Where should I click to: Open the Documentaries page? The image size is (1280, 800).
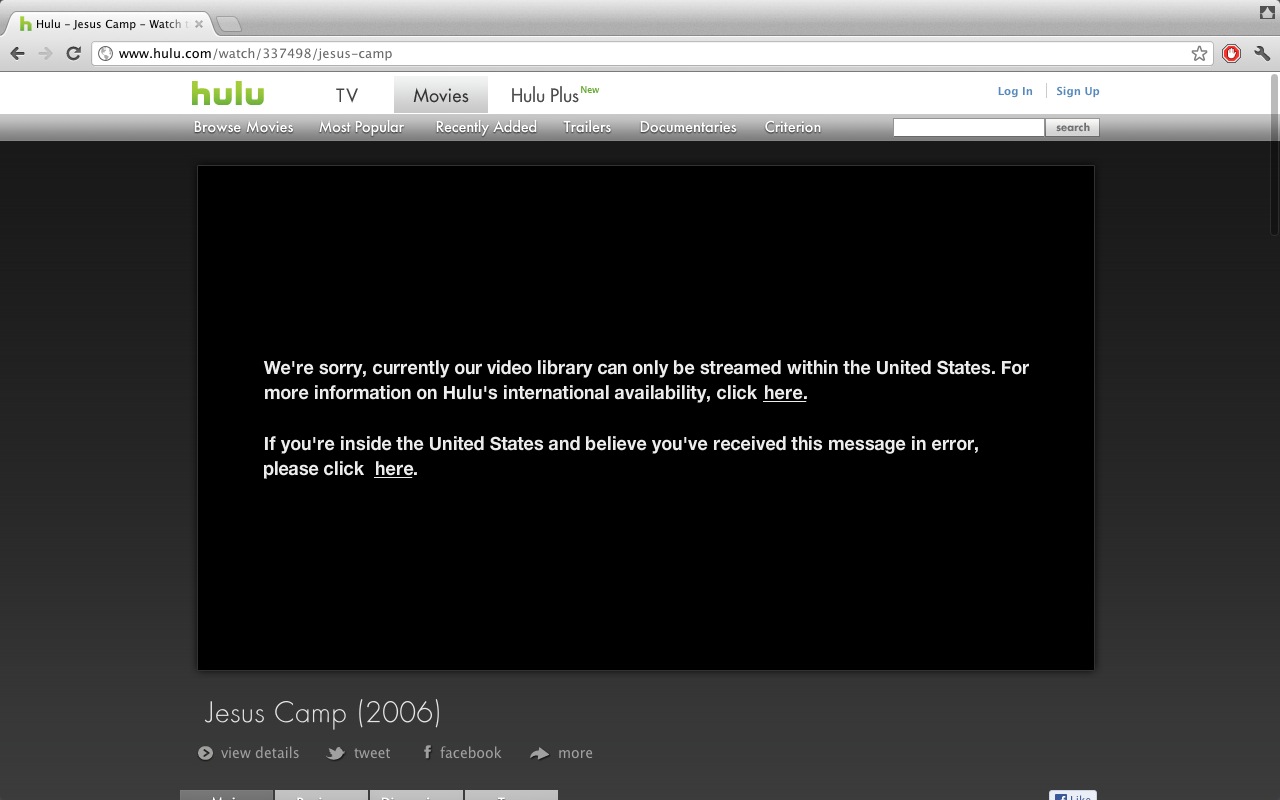[x=688, y=127]
